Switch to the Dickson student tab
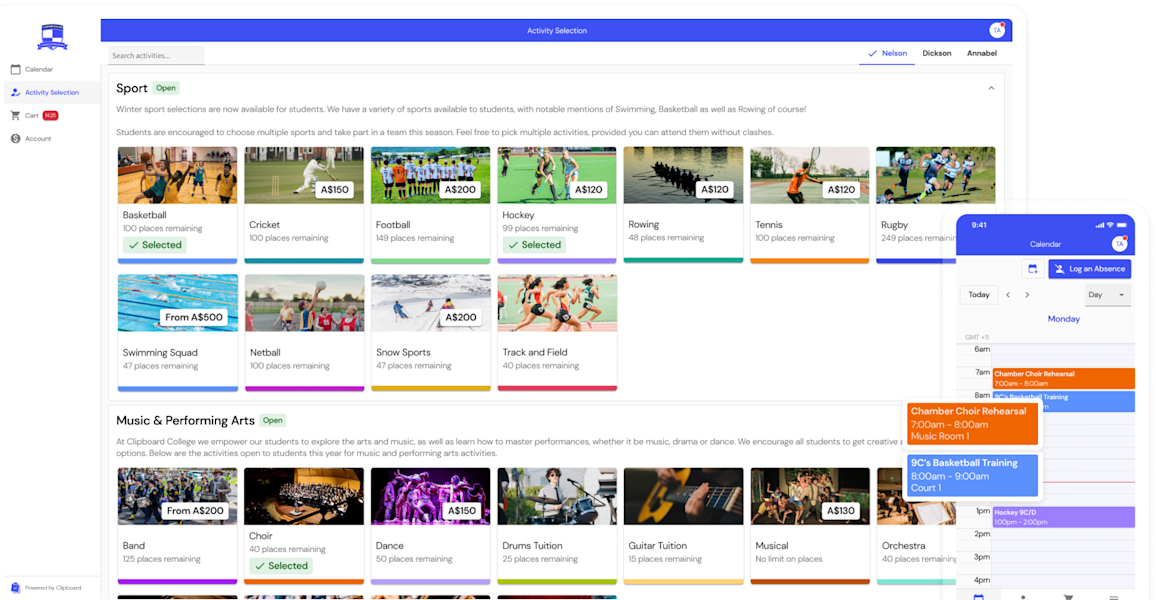This screenshot has width=1156, height=600. coord(936,53)
